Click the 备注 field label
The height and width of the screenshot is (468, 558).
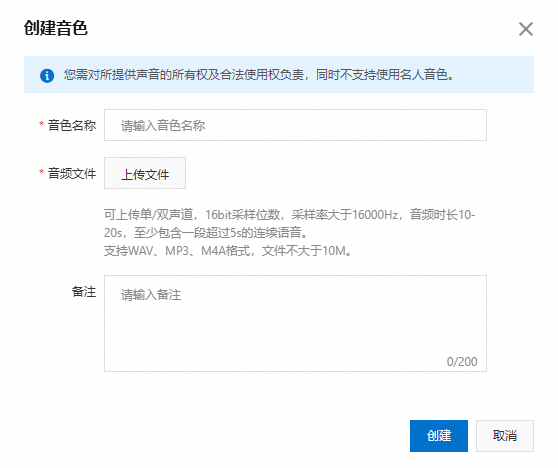click(84, 292)
